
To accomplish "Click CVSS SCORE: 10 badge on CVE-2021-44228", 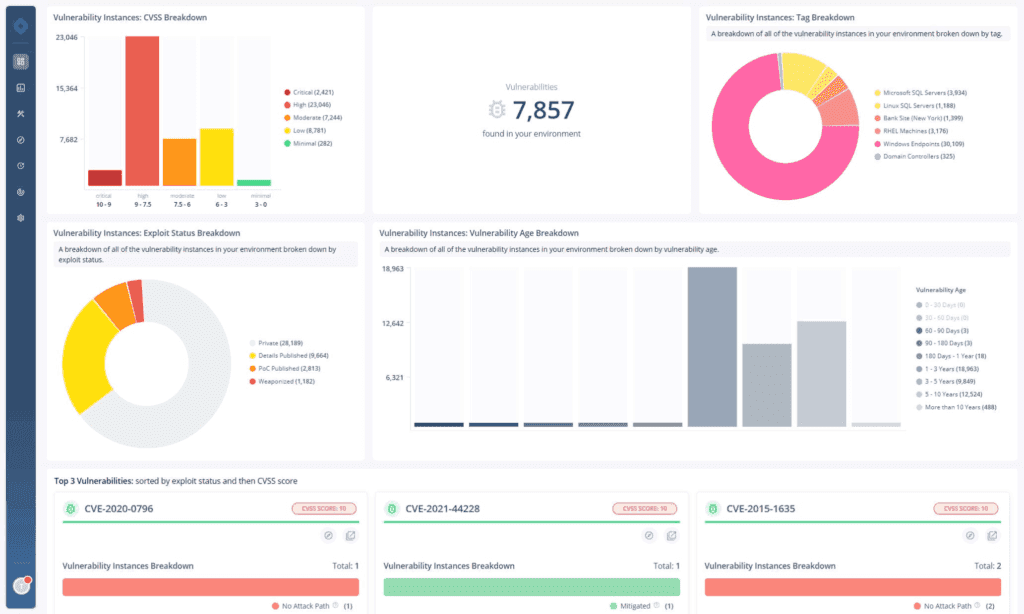I will (x=645, y=509).
